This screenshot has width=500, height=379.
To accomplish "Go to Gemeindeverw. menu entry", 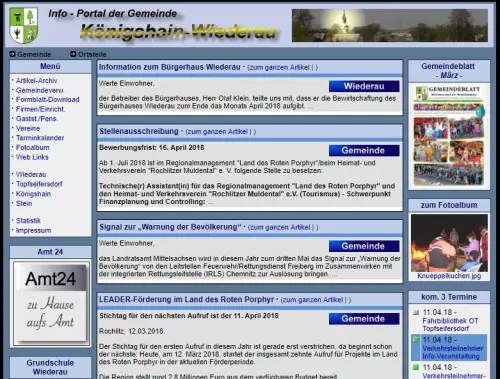I will 40,90.
